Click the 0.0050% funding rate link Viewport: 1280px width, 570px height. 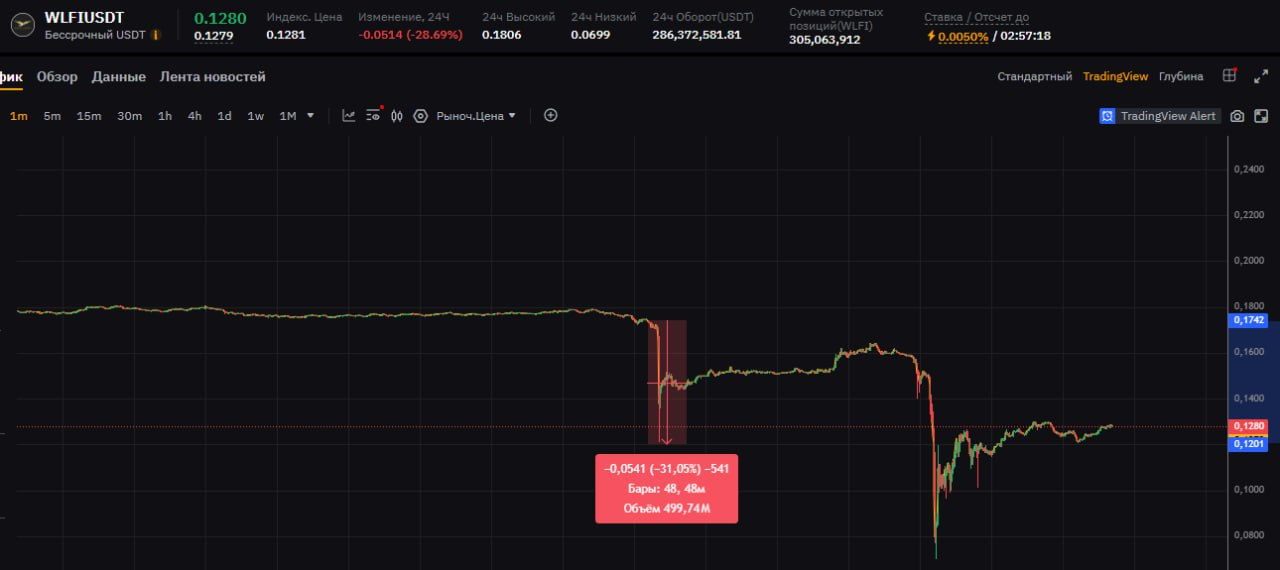pos(963,36)
